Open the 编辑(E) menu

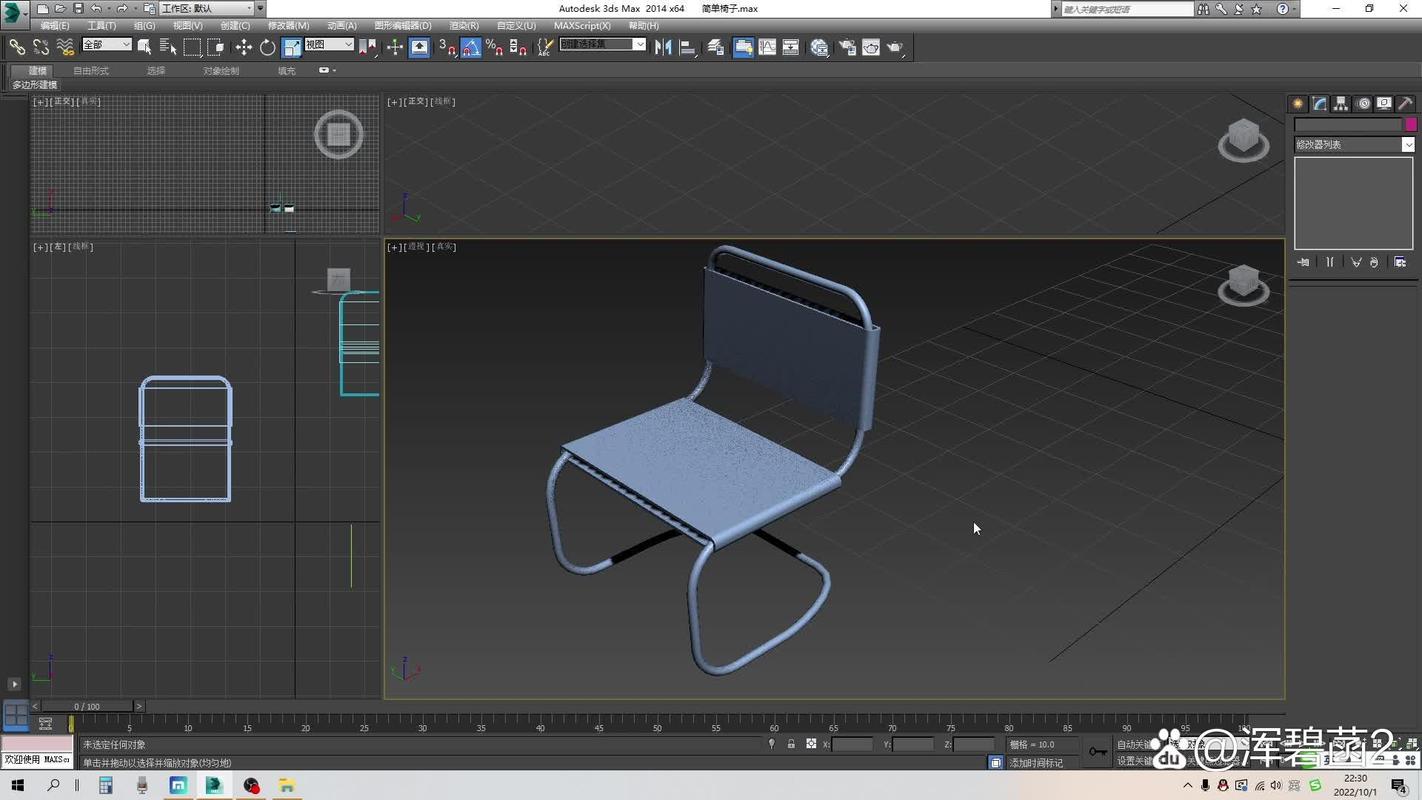(55, 26)
